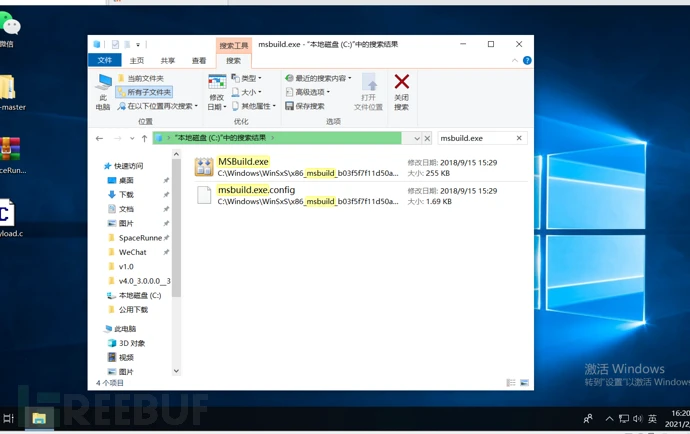This screenshot has width=690, height=434.
Task: Open the 其他属性 other properties dropdown
Action: pos(254,106)
